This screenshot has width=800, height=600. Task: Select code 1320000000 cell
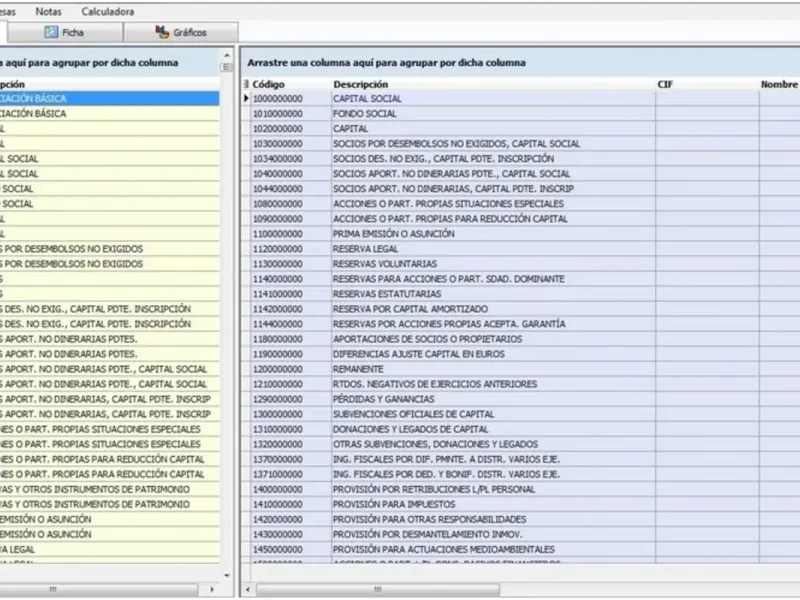(x=291, y=444)
